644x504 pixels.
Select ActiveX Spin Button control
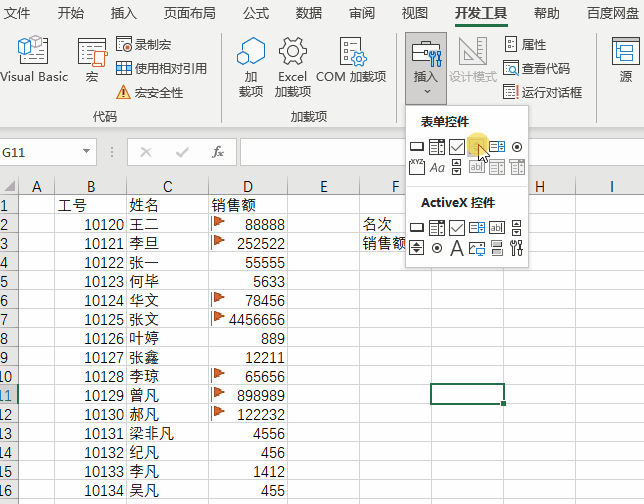tap(417, 248)
